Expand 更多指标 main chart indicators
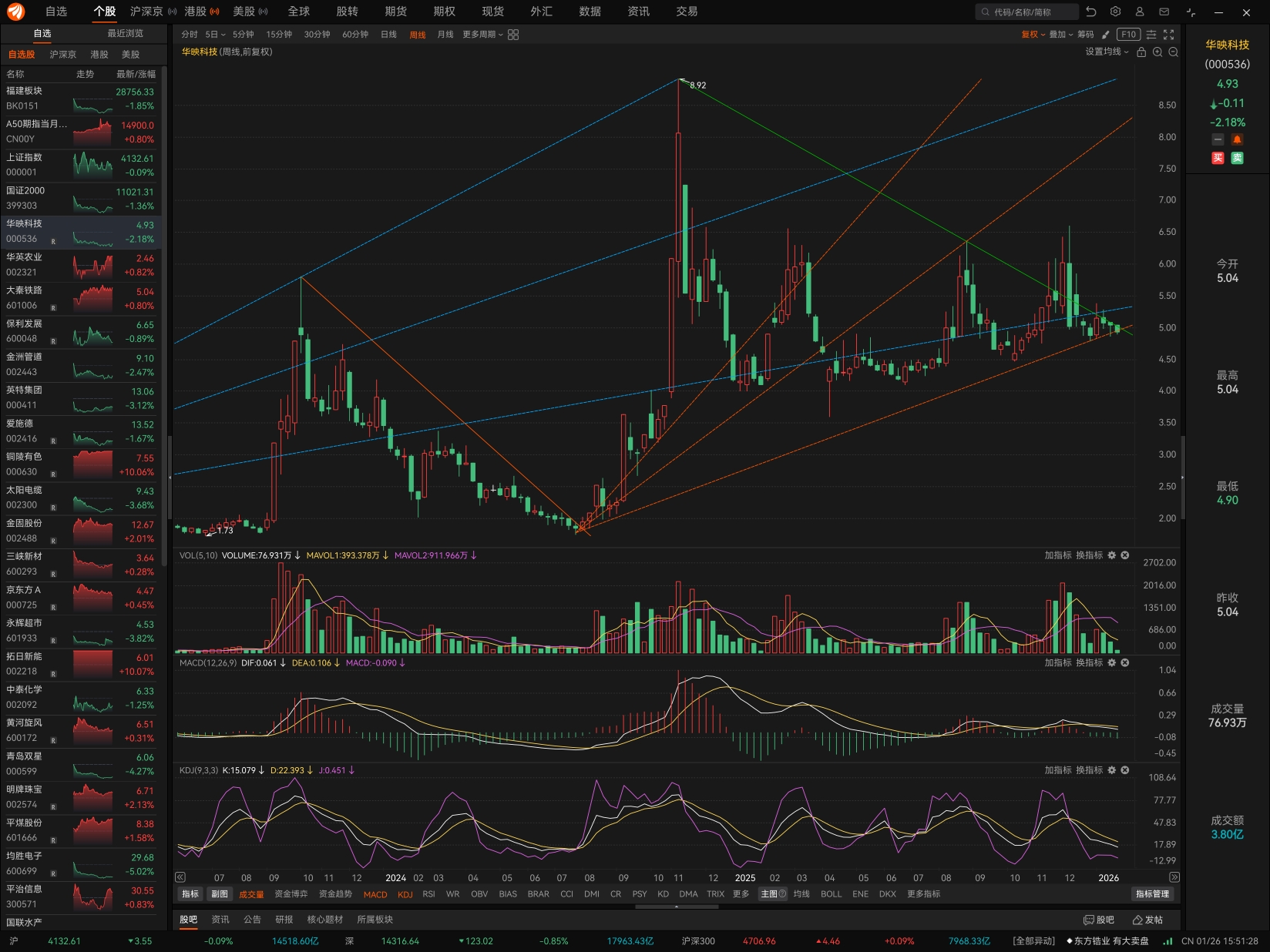 click(x=924, y=894)
